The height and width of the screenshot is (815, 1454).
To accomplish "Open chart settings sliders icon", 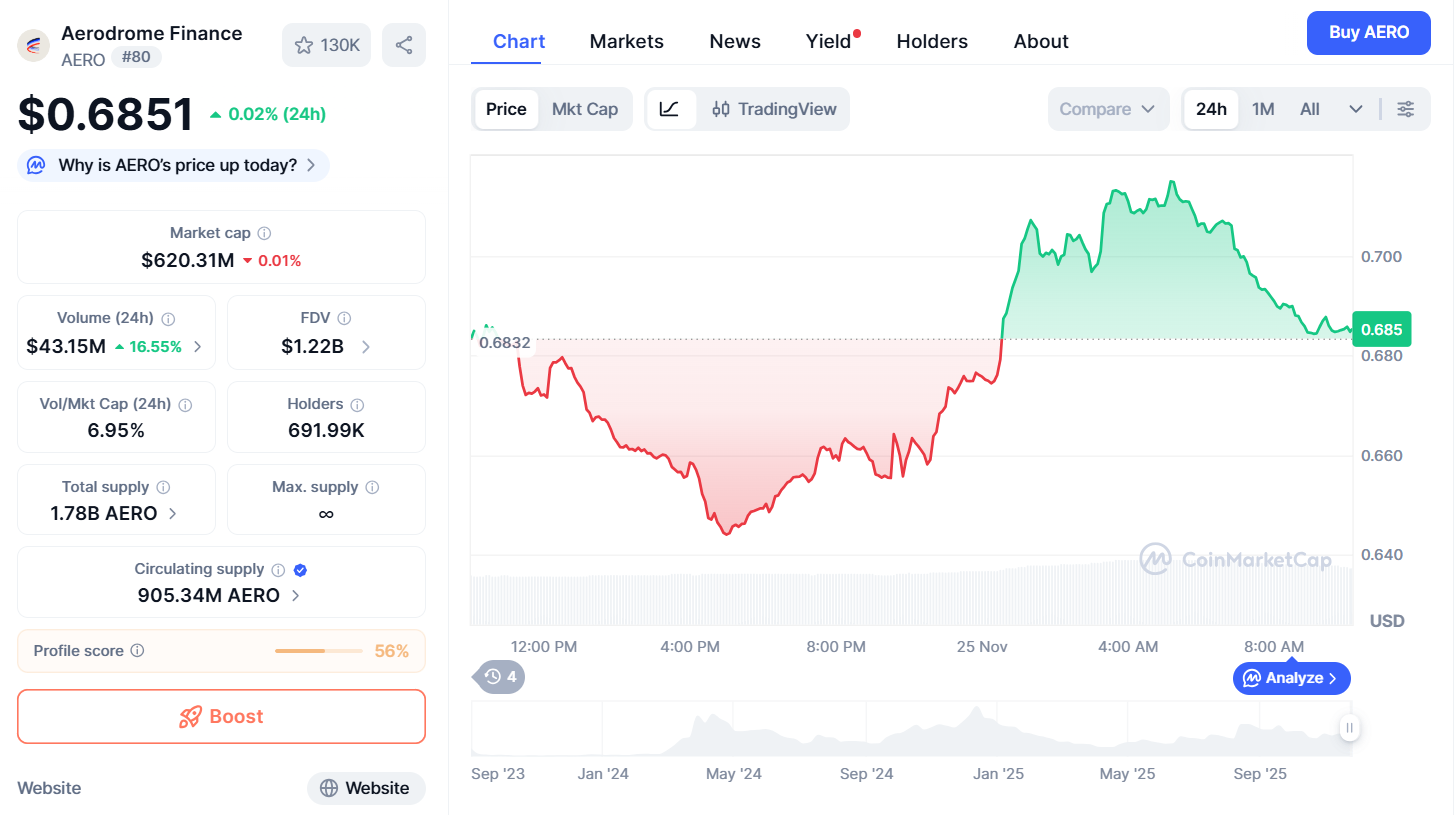I will [1406, 109].
